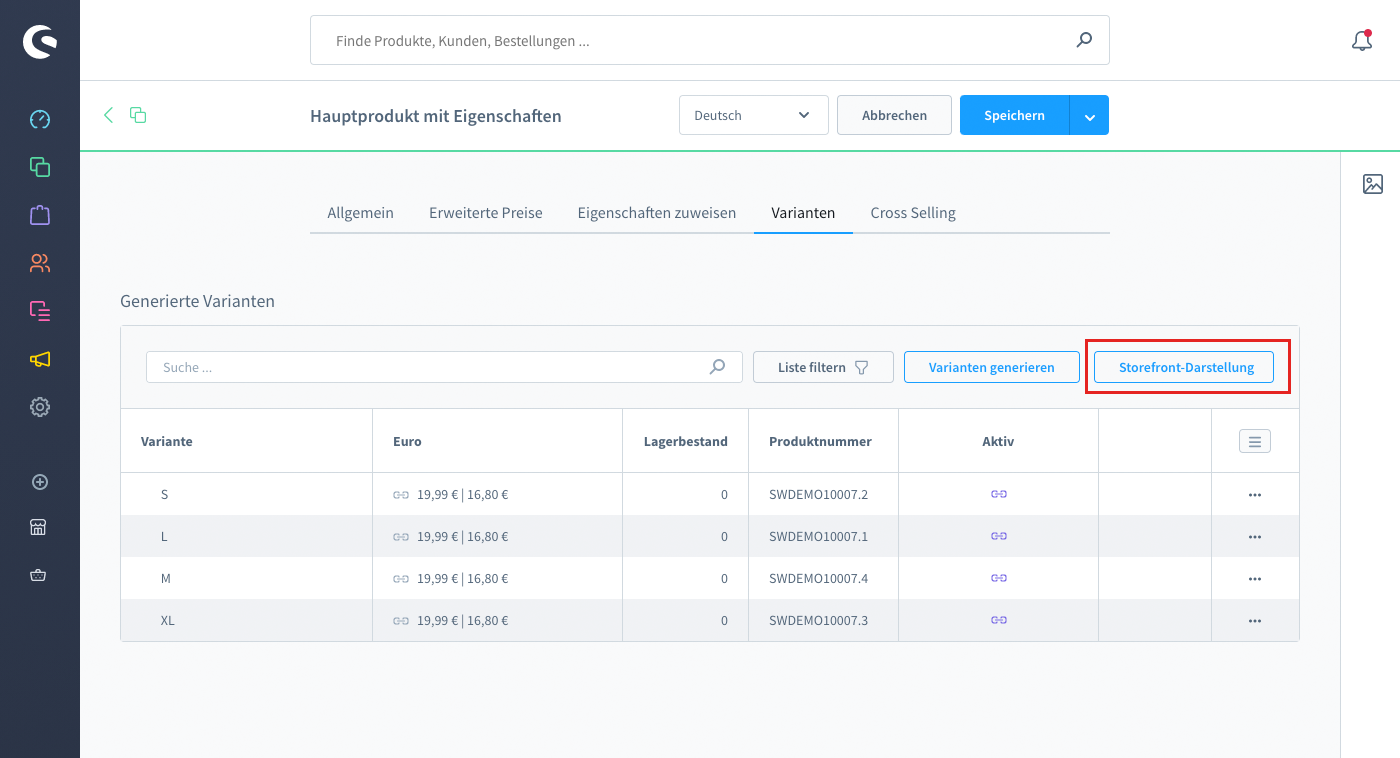Click variant name L
This screenshot has width=1400, height=758.
[164, 536]
